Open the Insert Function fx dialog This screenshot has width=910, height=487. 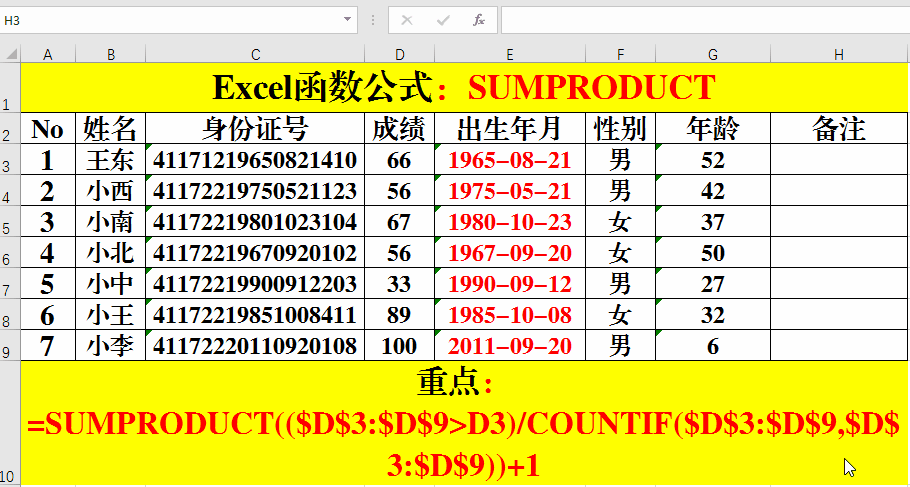(x=479, y=21)
